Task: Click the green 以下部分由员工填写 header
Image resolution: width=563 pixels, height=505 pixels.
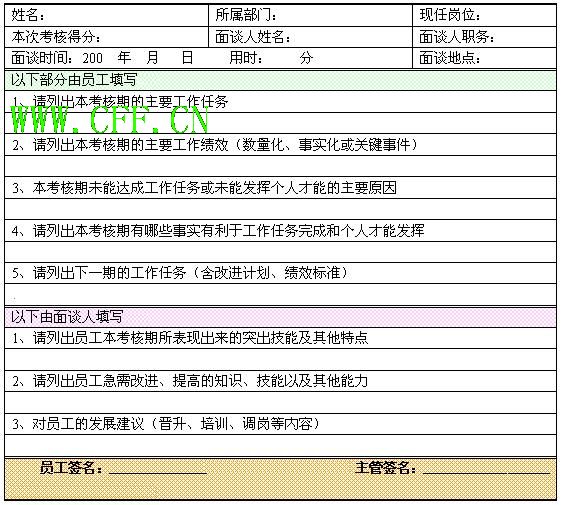Action: pos(280,80)
